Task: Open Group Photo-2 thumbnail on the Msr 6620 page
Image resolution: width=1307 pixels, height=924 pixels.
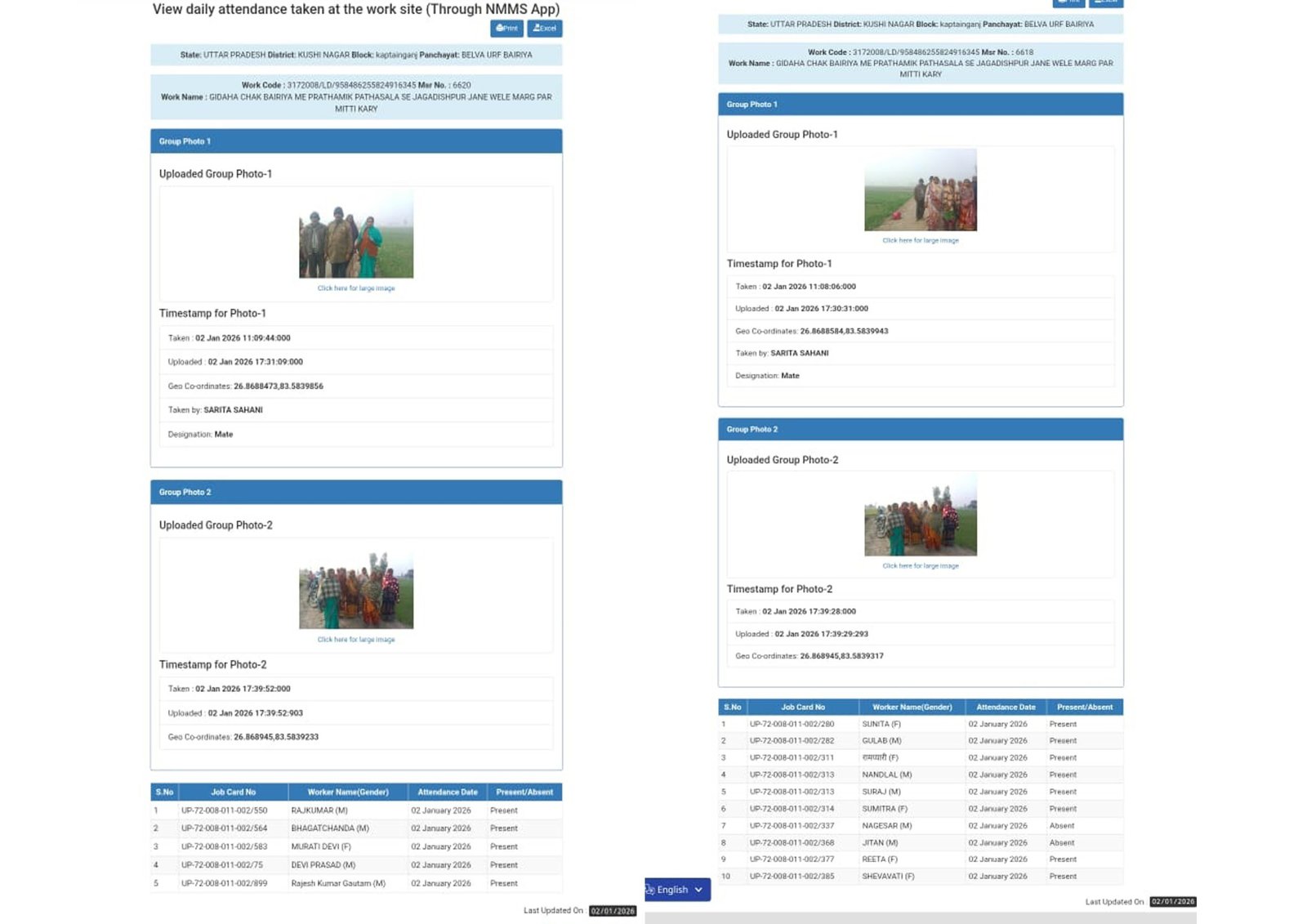Action: click(356, 590)
